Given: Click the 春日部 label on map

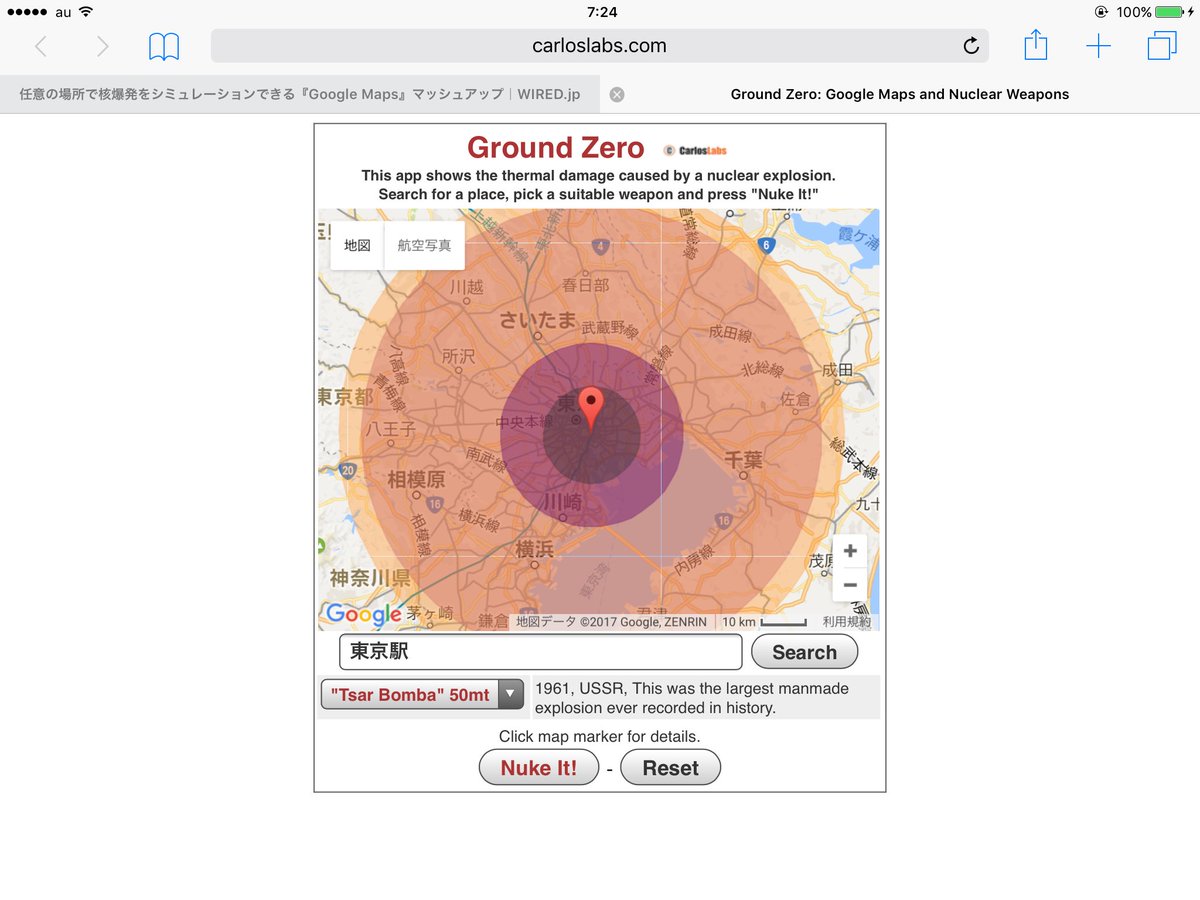Looking at the screenshot, I should [585, 285].
